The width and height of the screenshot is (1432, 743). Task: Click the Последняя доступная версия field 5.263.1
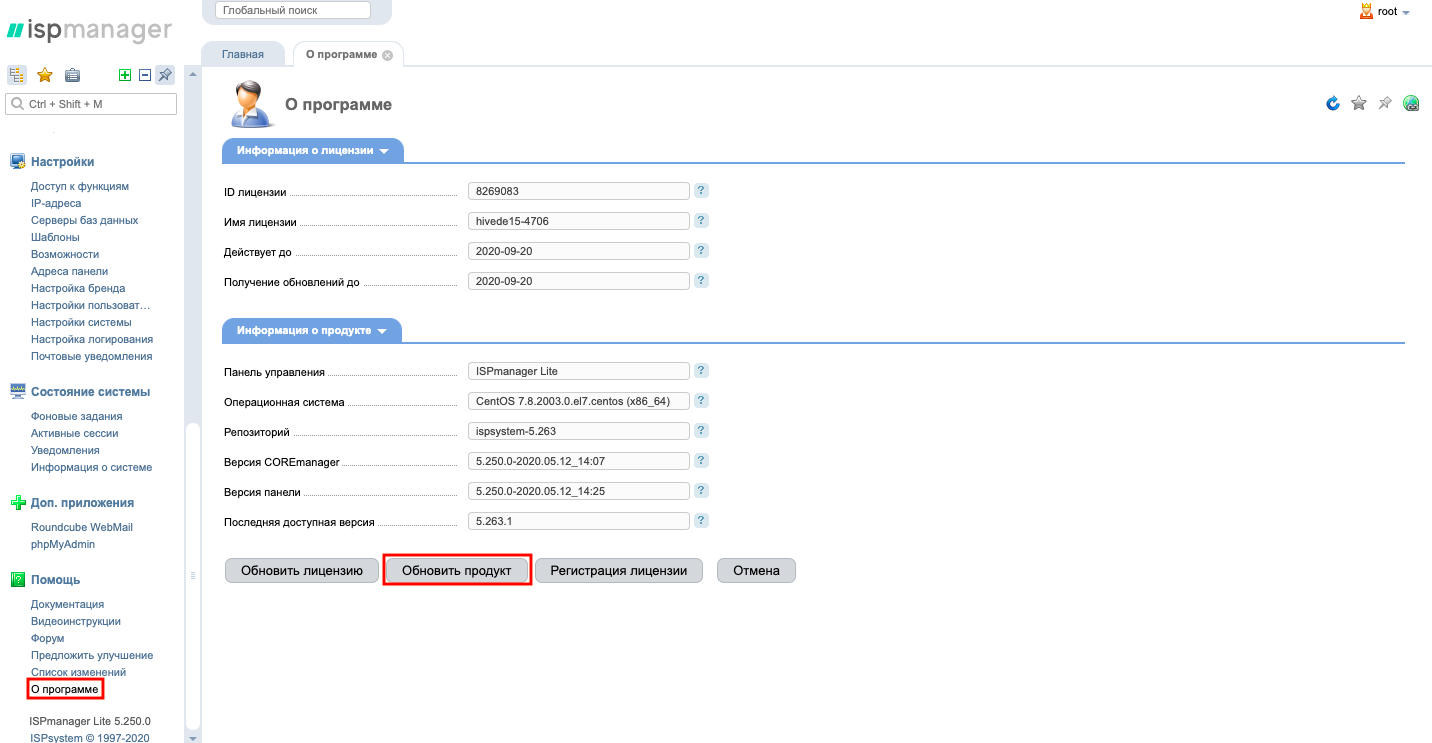579,520
